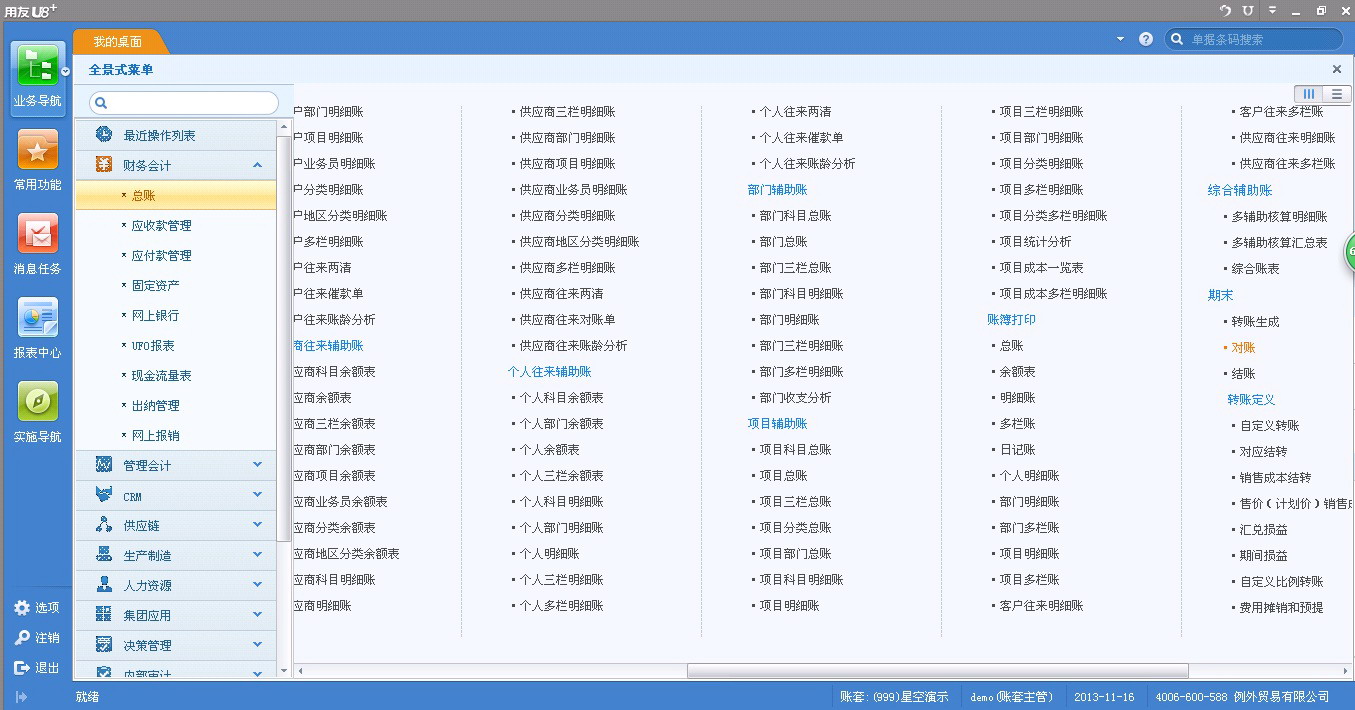
Task: Click the 管理会计 category icon
Action: coord(104,465)
